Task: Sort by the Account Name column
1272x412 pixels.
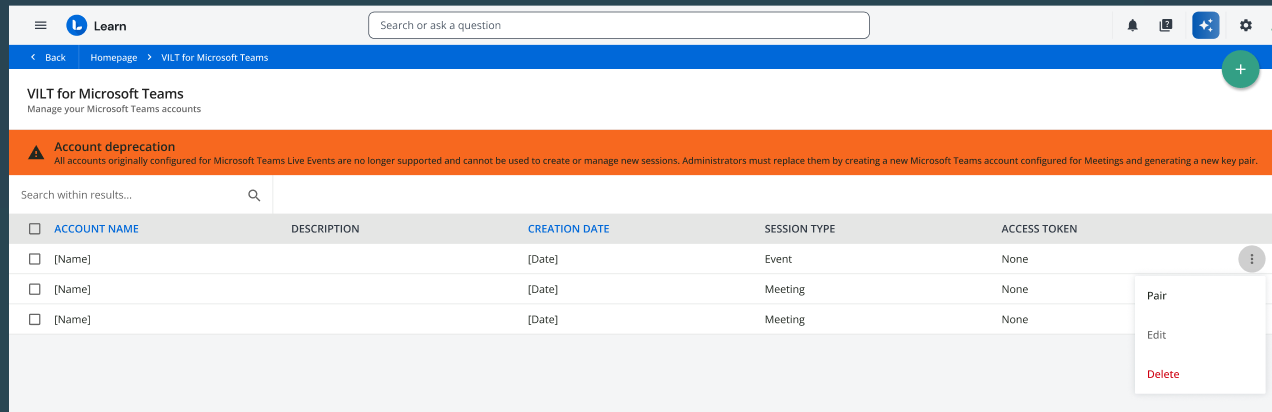Action: pos(96,229)
